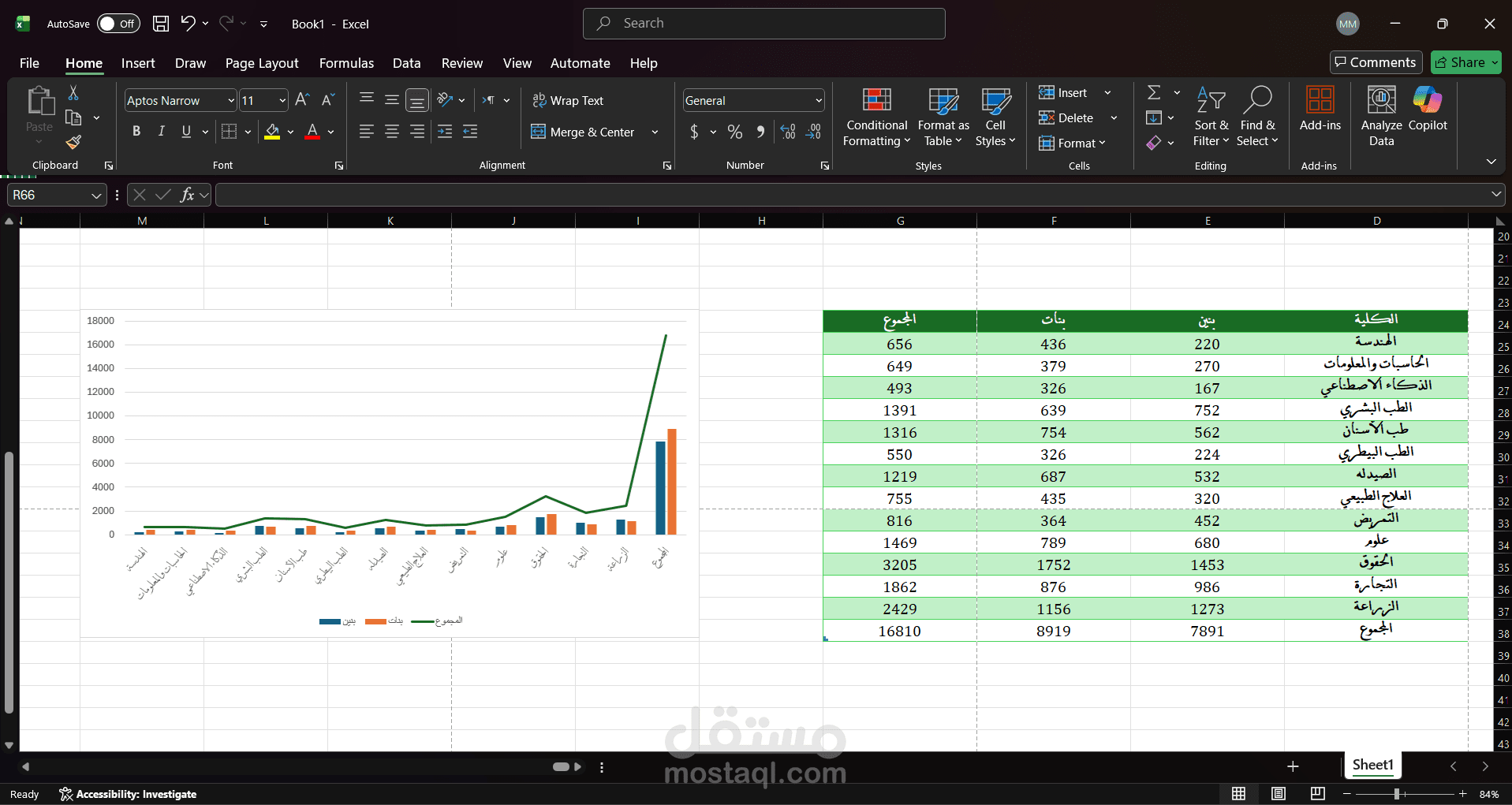The width and height of the screenshot is (1512, 805).
Task: Click Accessibility: Investigate status
Action: [x=128, y=794]
